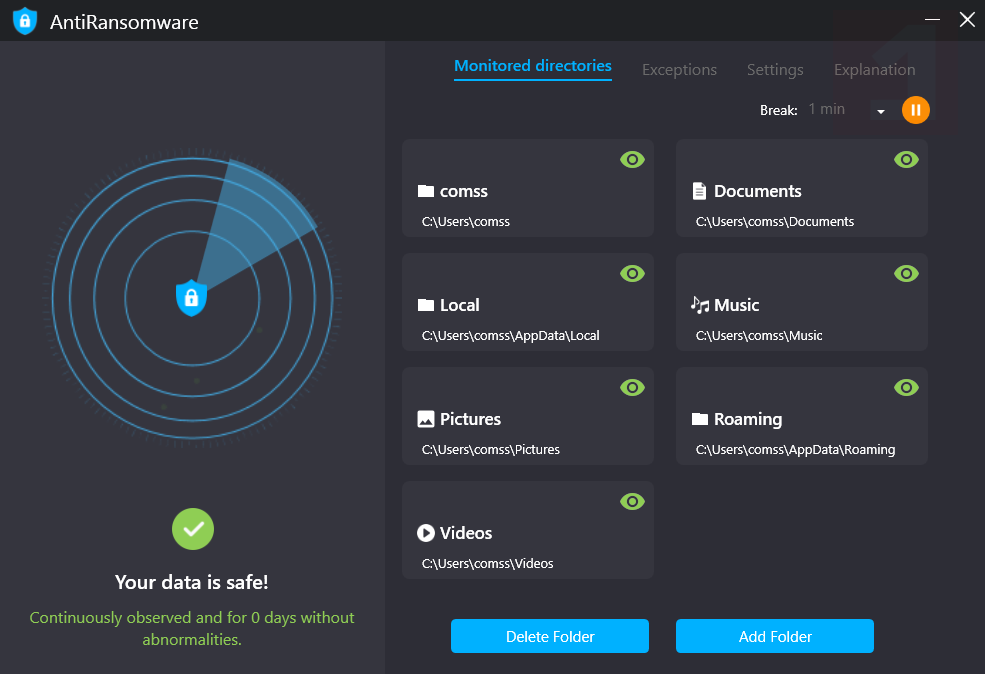Click the Pictures image icon
985x674 pixels.
pyautogui.click(x=426, y=419)
